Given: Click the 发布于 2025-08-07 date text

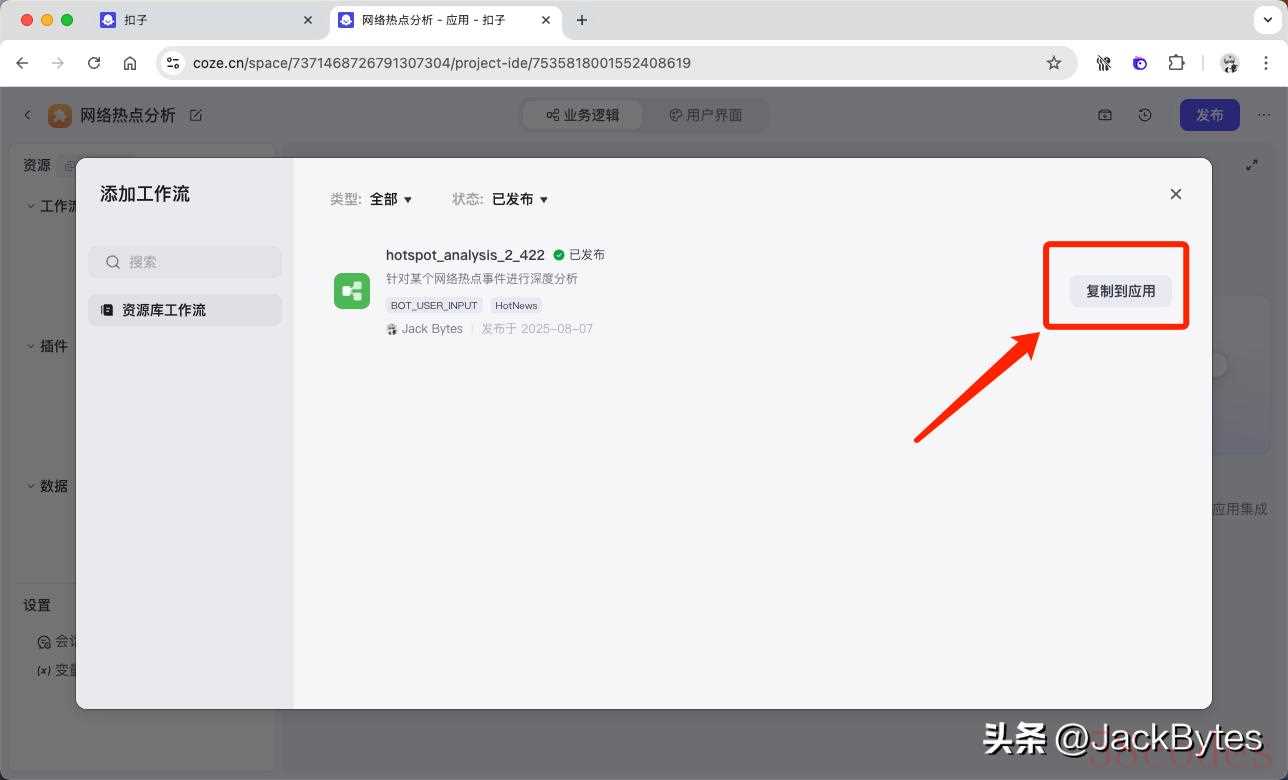Looking at the screenshot, I should click(x=537, y=329).
